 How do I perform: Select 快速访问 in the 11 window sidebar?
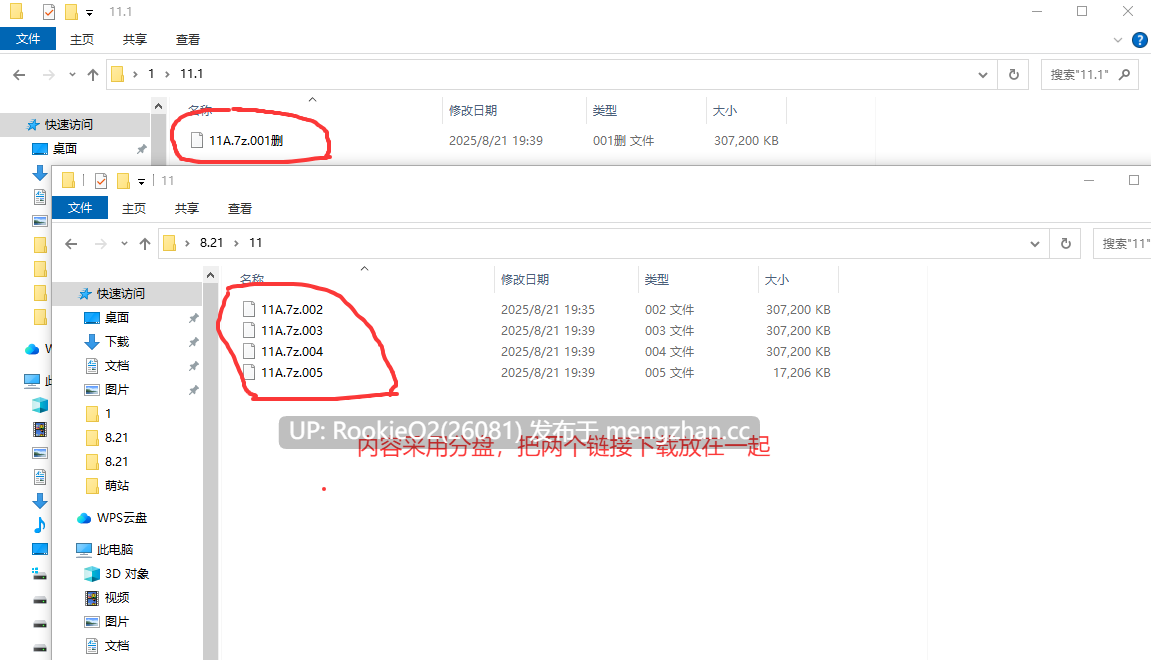[x=120, y=294]
